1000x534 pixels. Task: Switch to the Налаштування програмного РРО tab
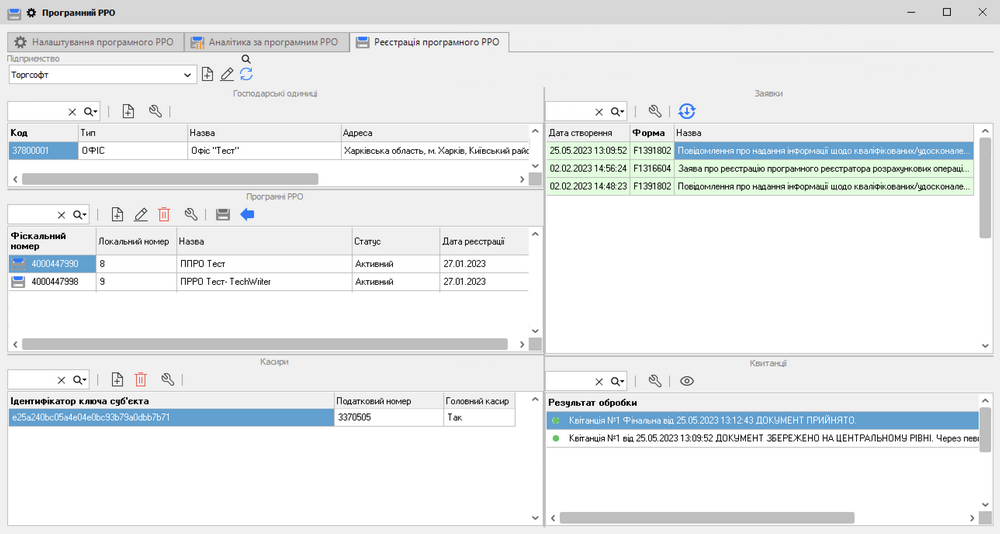(x=94, y=43)
